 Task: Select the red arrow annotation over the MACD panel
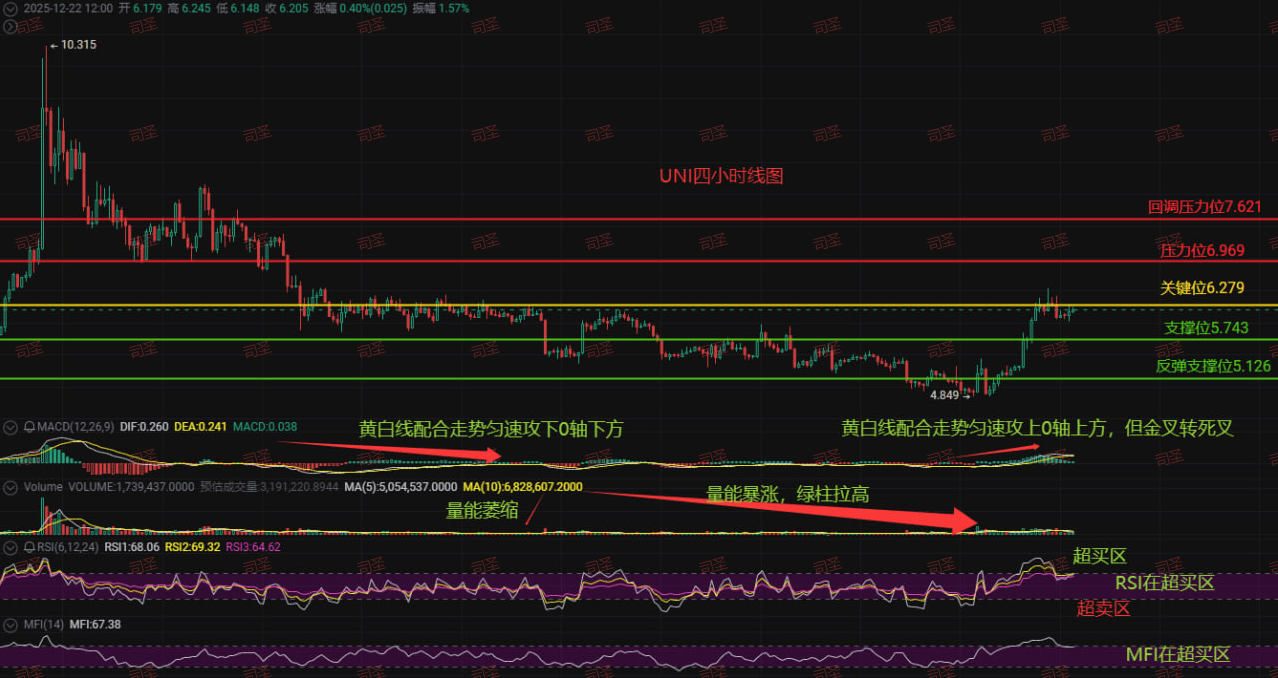click(389, 449)
